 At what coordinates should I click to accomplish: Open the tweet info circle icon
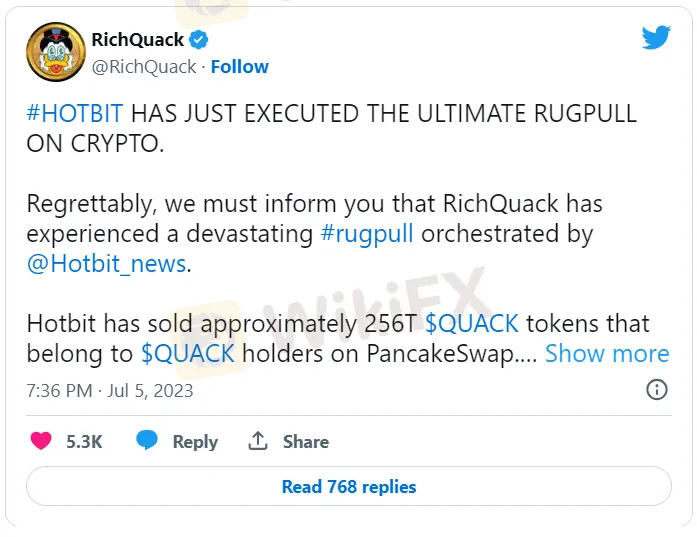(657, 390)
